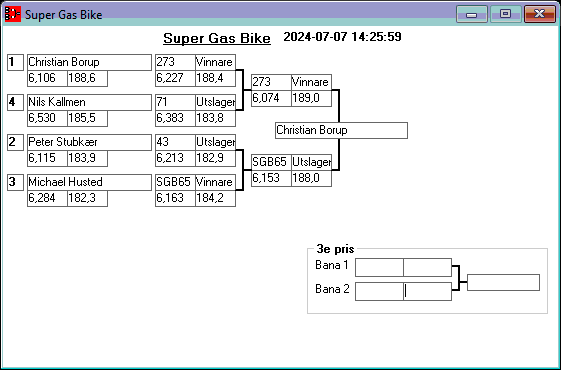Click the 184,2 speed cell for Husted
Screen dimensions: 561x370
[x=215, y=198]
